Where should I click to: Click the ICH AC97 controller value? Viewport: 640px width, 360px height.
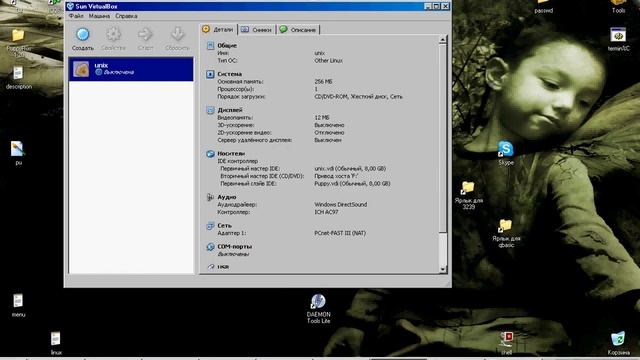pos(326,212)
